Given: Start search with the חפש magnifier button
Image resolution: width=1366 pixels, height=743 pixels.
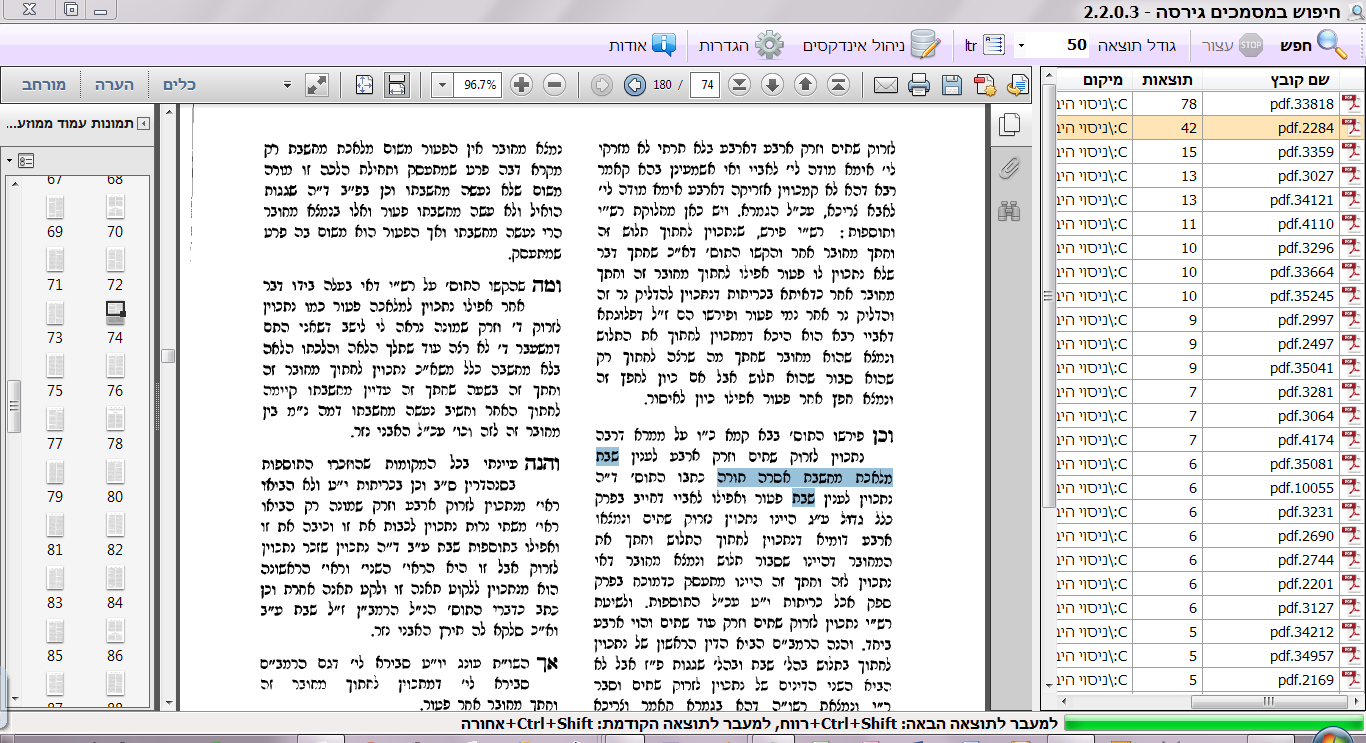Looking at the screenshot, I should pos(1313,45).
